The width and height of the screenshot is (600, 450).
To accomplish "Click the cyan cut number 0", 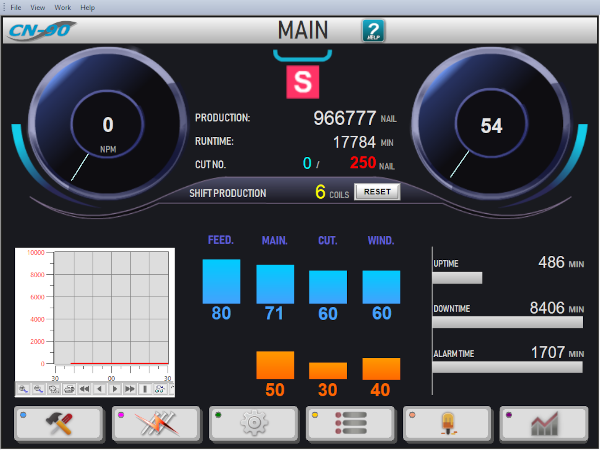I will pos(307,163).
